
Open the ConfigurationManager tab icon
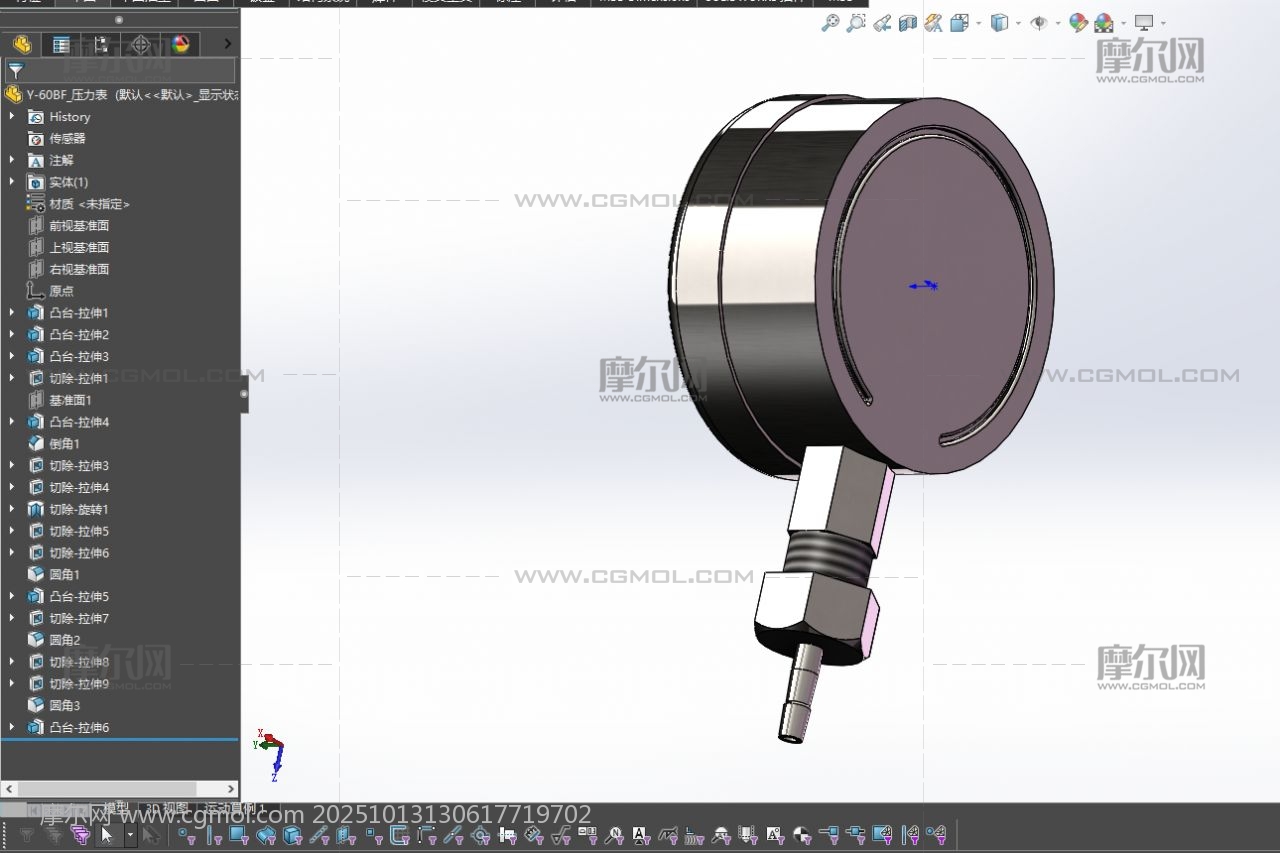tap(101, 44)
